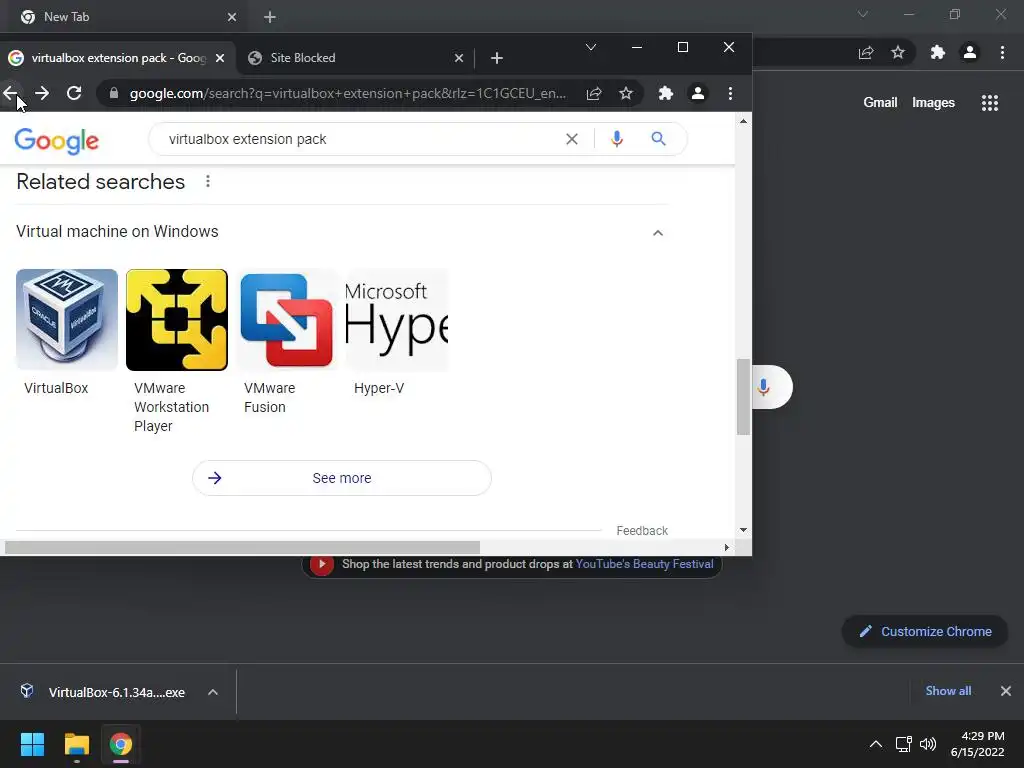The image size is (1024, 768).
Task: Open YouTube's Beauty Festival link
Action: (x=644, y=564)
